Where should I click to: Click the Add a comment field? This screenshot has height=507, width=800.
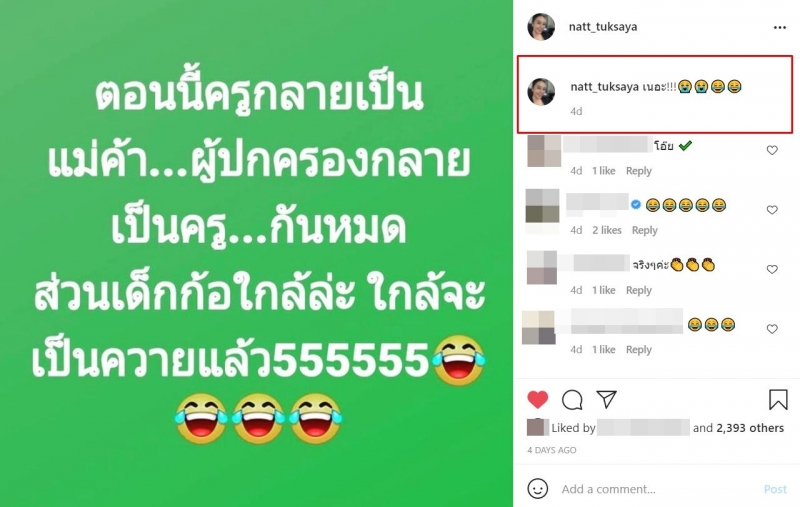(x=658, y=489)
